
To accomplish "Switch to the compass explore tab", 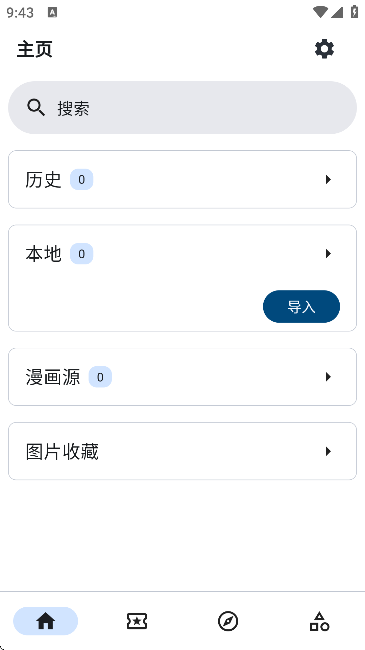I will (x=228, y=621).
